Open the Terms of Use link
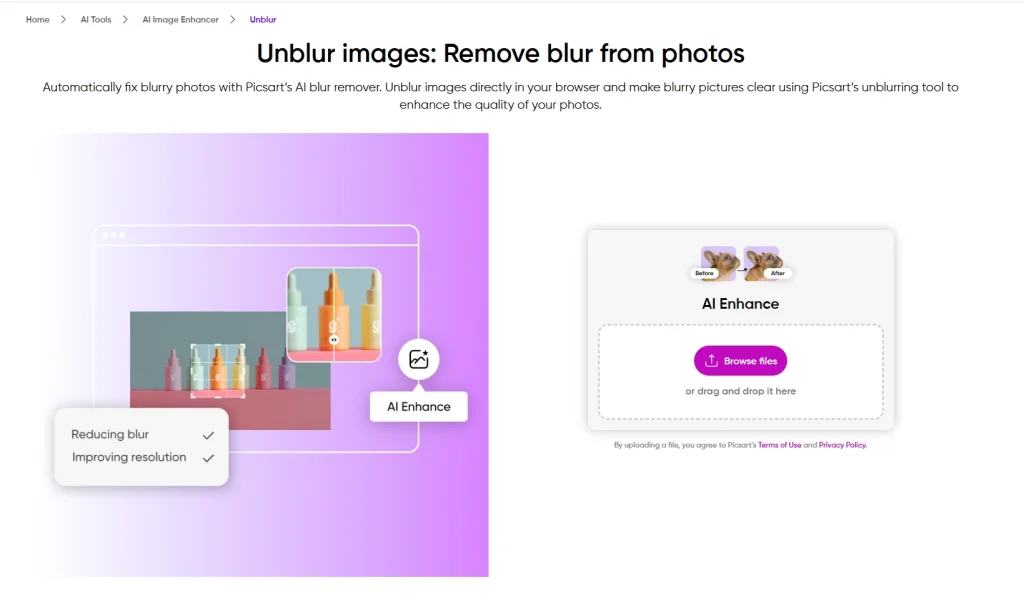The image size is (1024, 615). pos(779,445)
